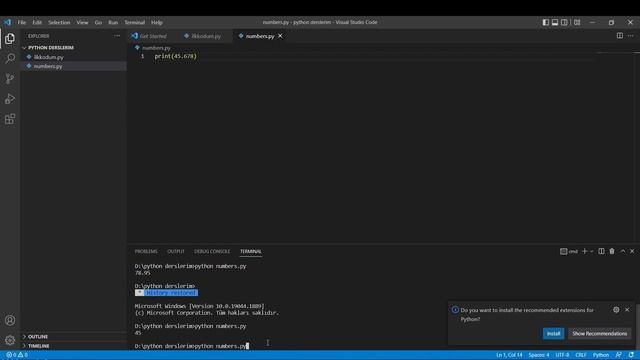Open Source Control view
This screenshot has height=360, width=640.
pos(10,78)
